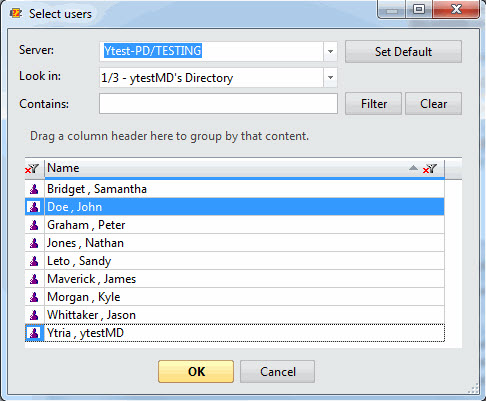This screenshot has width=486, height=401.
Task: Apply the Filter button
Action: (x=373, y=104)
